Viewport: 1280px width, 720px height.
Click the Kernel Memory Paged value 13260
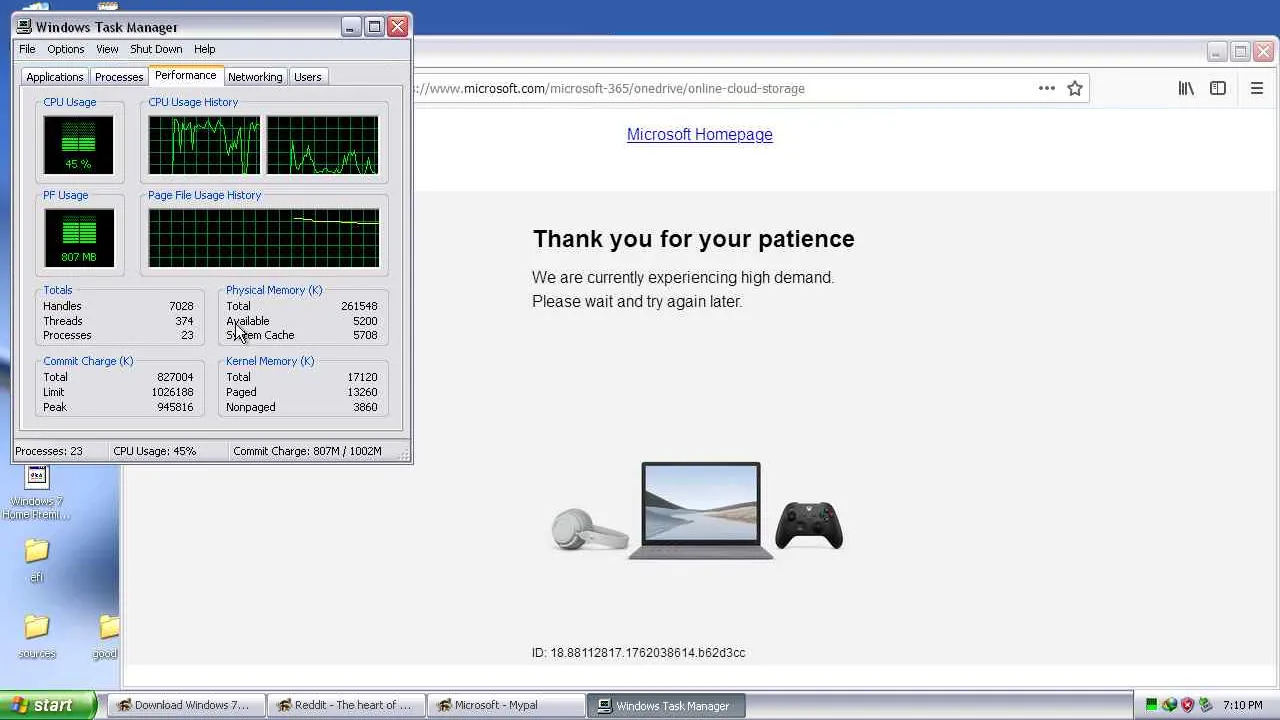(362, 392)
